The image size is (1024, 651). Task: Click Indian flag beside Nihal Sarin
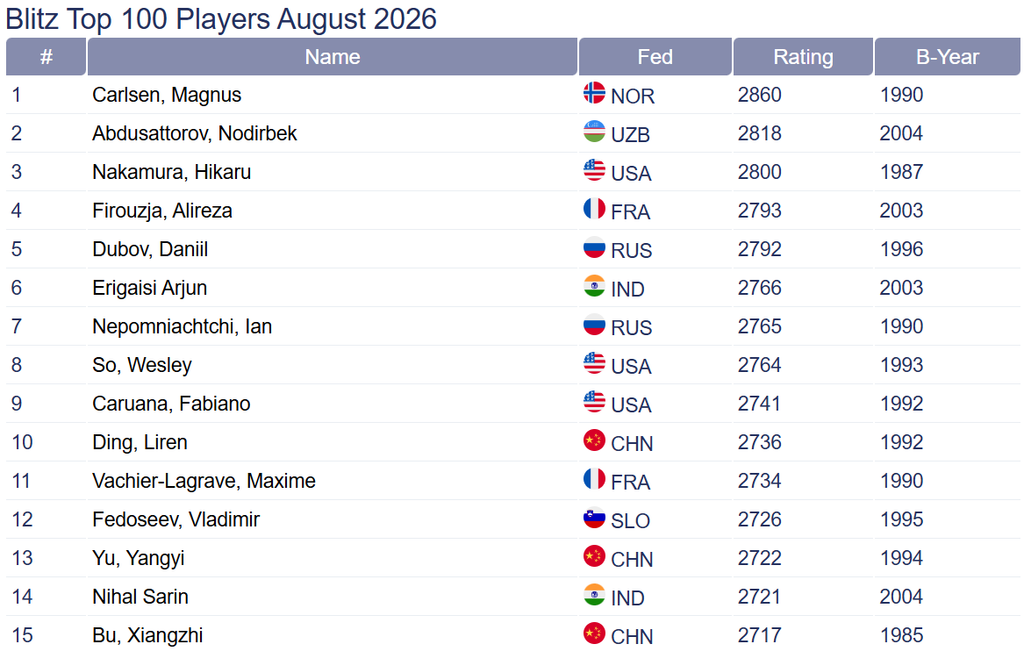pos(594,594)
